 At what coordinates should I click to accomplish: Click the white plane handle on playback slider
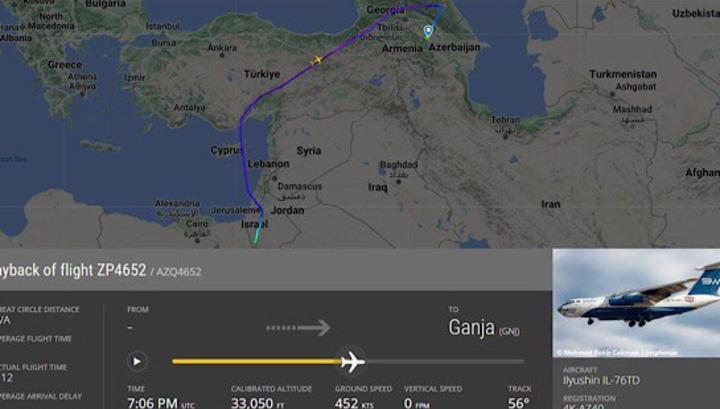coord(353,362)
